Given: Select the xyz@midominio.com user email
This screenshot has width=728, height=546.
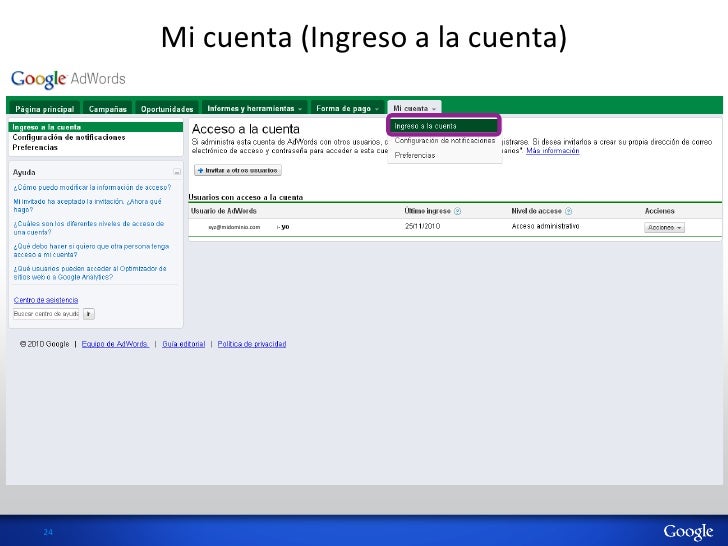Looking at the screenshot, I should coord(234,227).
